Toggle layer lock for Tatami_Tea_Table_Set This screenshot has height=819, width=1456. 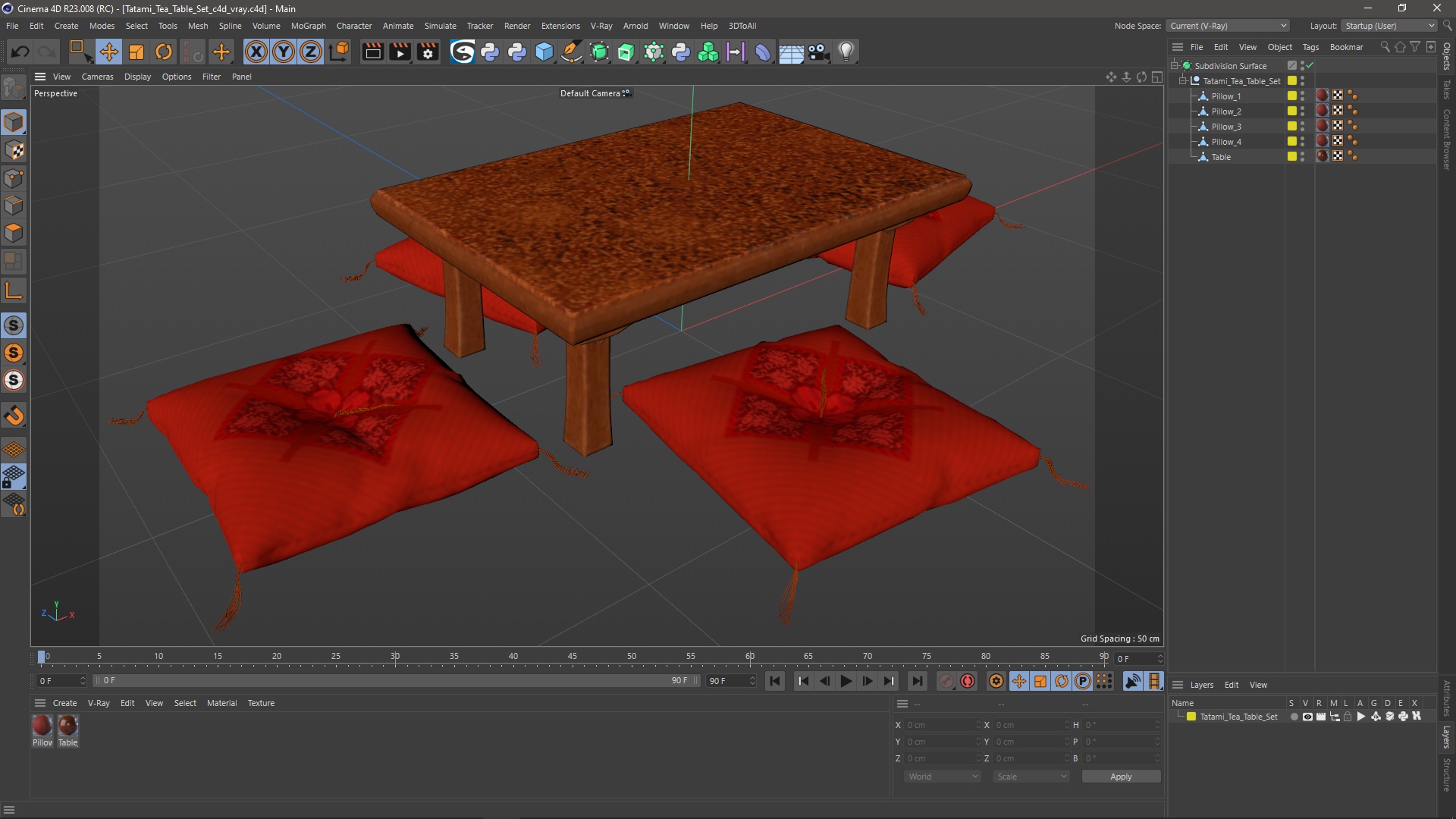pyautogui.click(x=1348, y=717)
